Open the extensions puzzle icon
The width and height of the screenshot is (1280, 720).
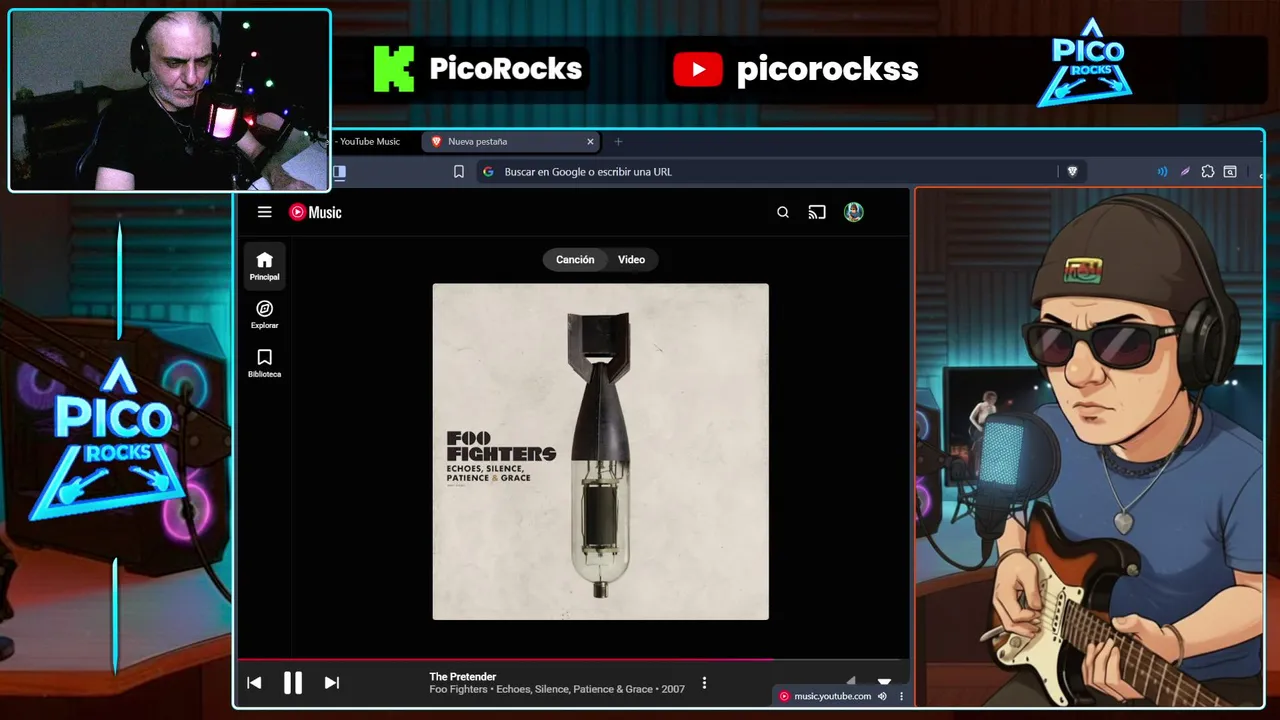coord(1208,172)
